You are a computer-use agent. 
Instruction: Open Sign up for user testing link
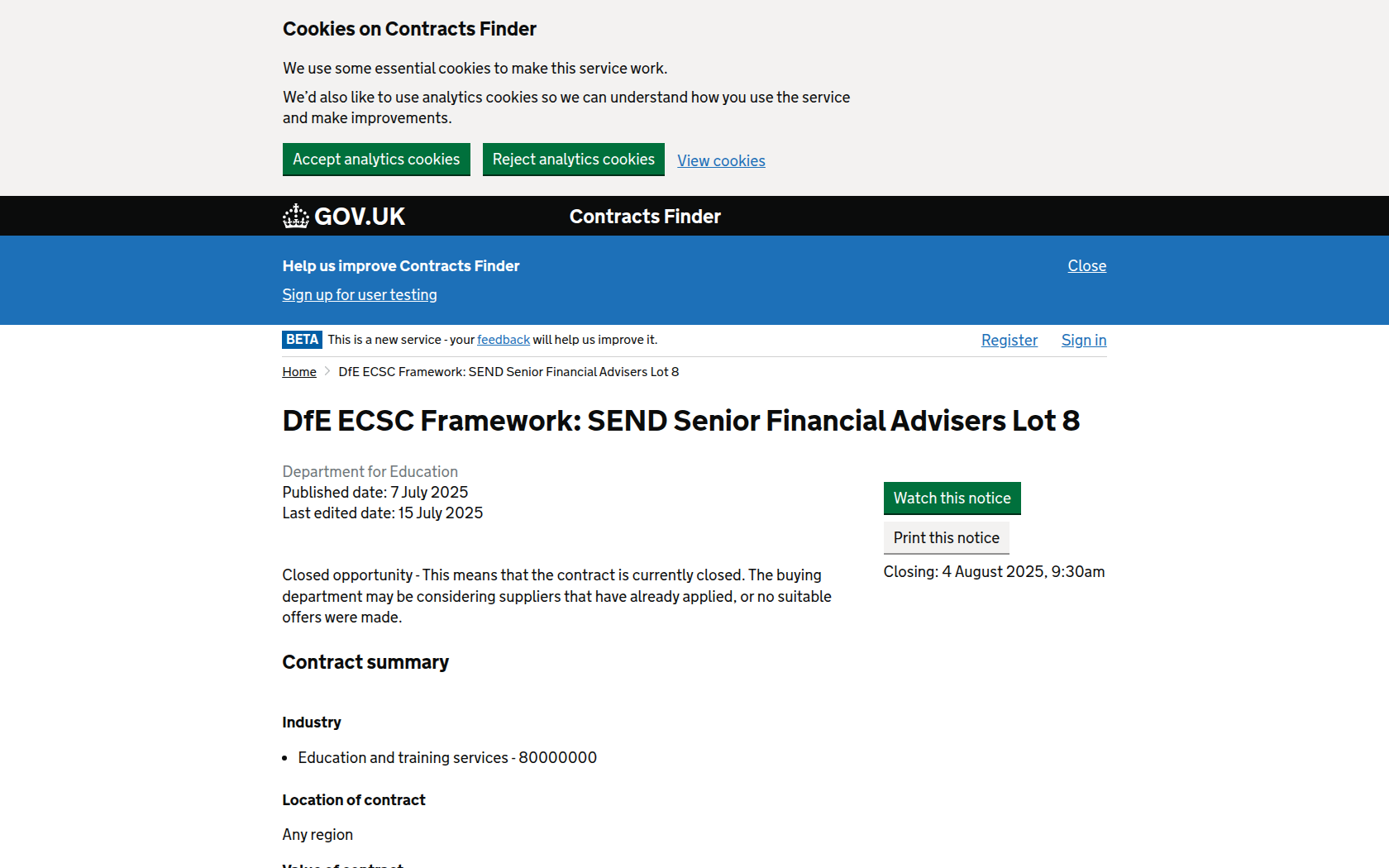(x=360, y=295)
